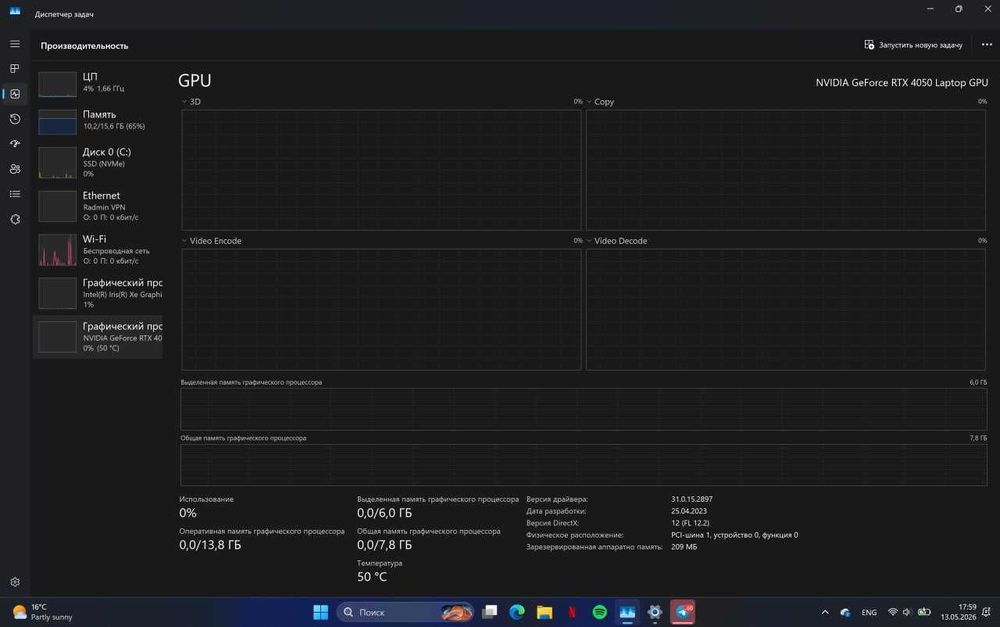Viewport: 1000px width, 627px height.
Task: Open the App history page icon
Action: pyautogui.click(x=15, y=119)
